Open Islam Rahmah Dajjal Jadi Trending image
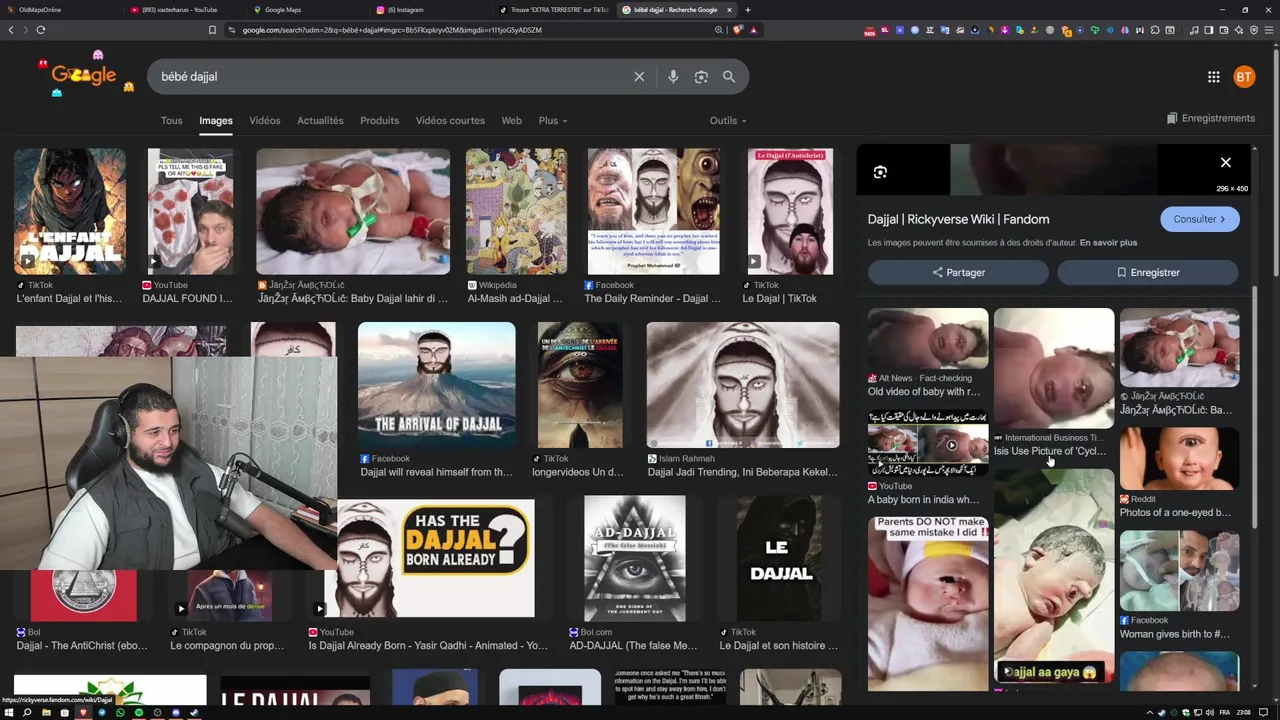Image resolution: width=1280 pixels, height=720 pixels. 743,385
